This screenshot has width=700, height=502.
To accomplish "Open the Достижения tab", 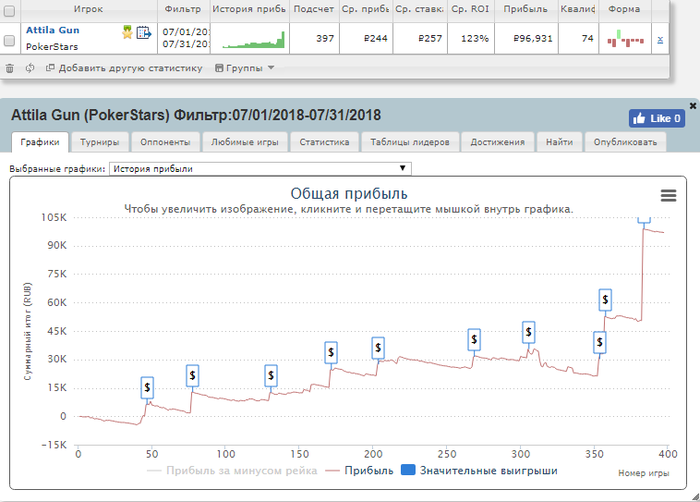I will tap(497, 142).
